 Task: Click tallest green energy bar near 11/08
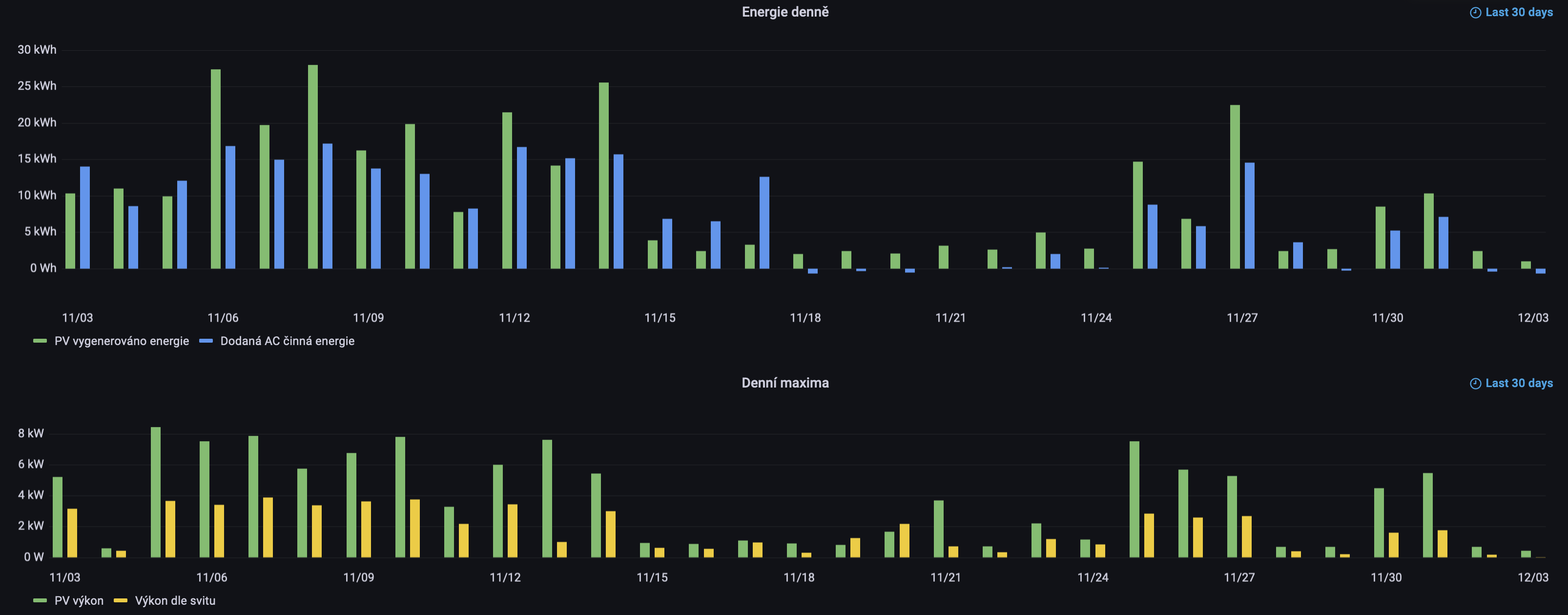click(x=313, y=167)
